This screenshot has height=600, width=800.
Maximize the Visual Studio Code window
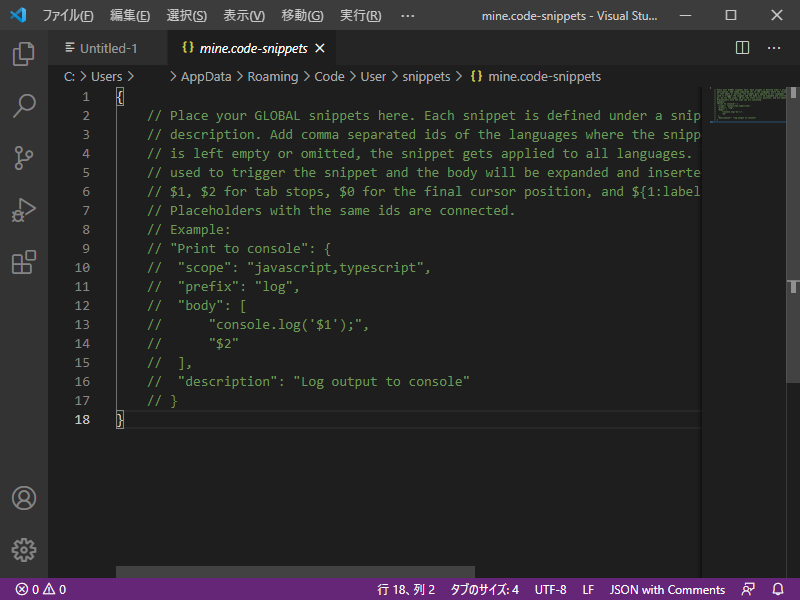[731, 15]
